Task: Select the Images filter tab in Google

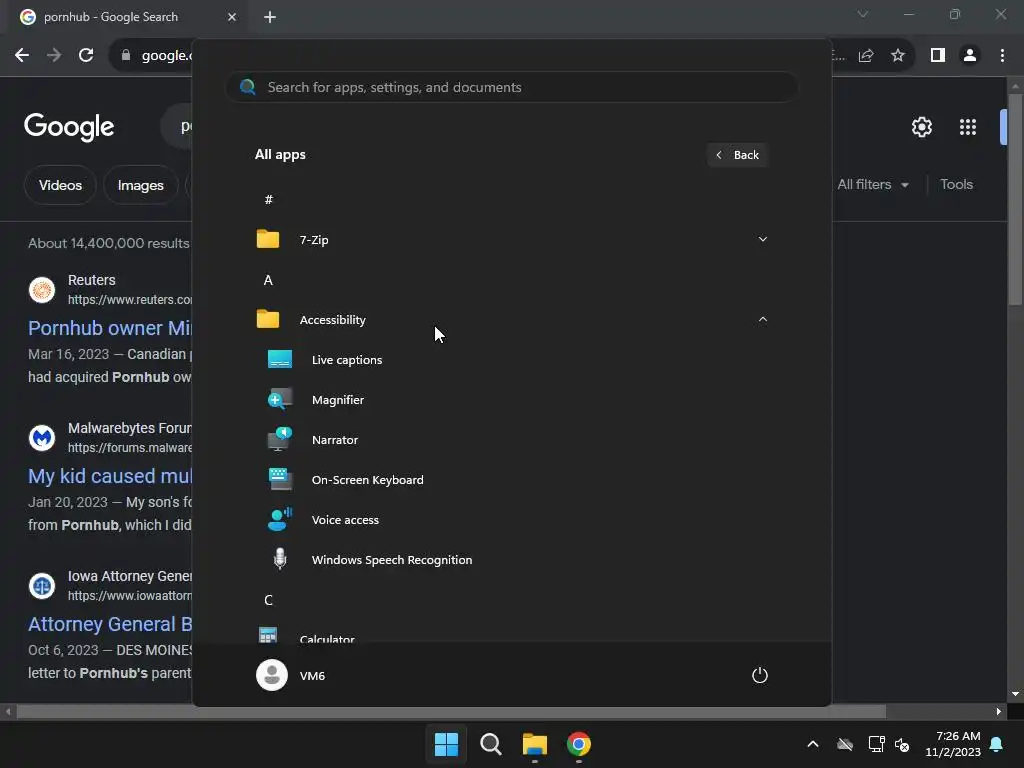Action: pos(140,185)
